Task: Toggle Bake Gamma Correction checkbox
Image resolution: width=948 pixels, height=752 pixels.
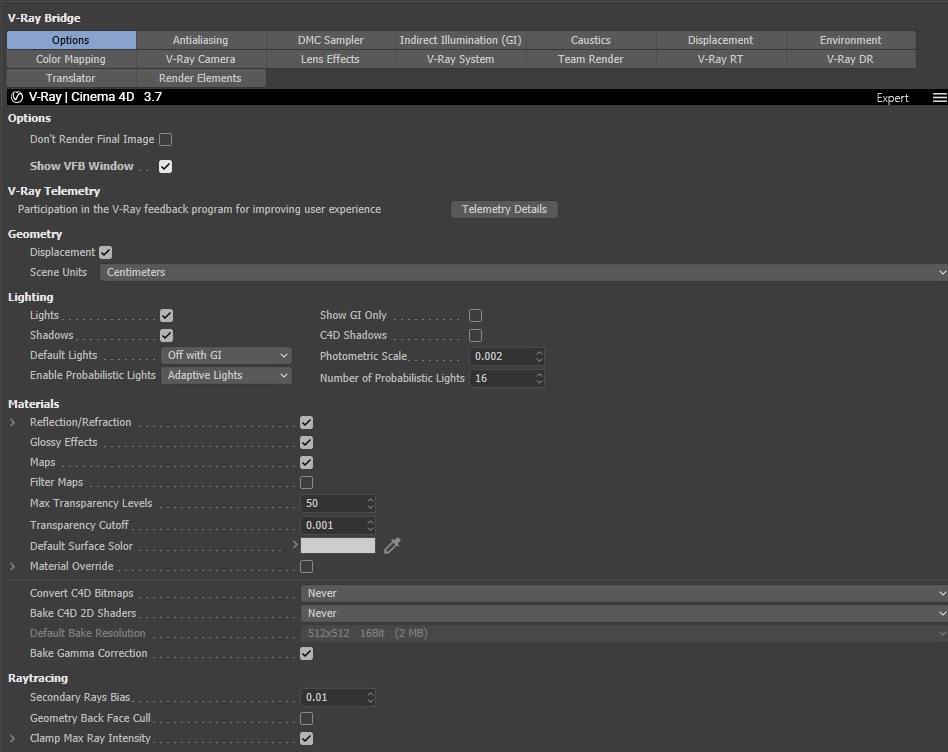Action: pos(307,653)
